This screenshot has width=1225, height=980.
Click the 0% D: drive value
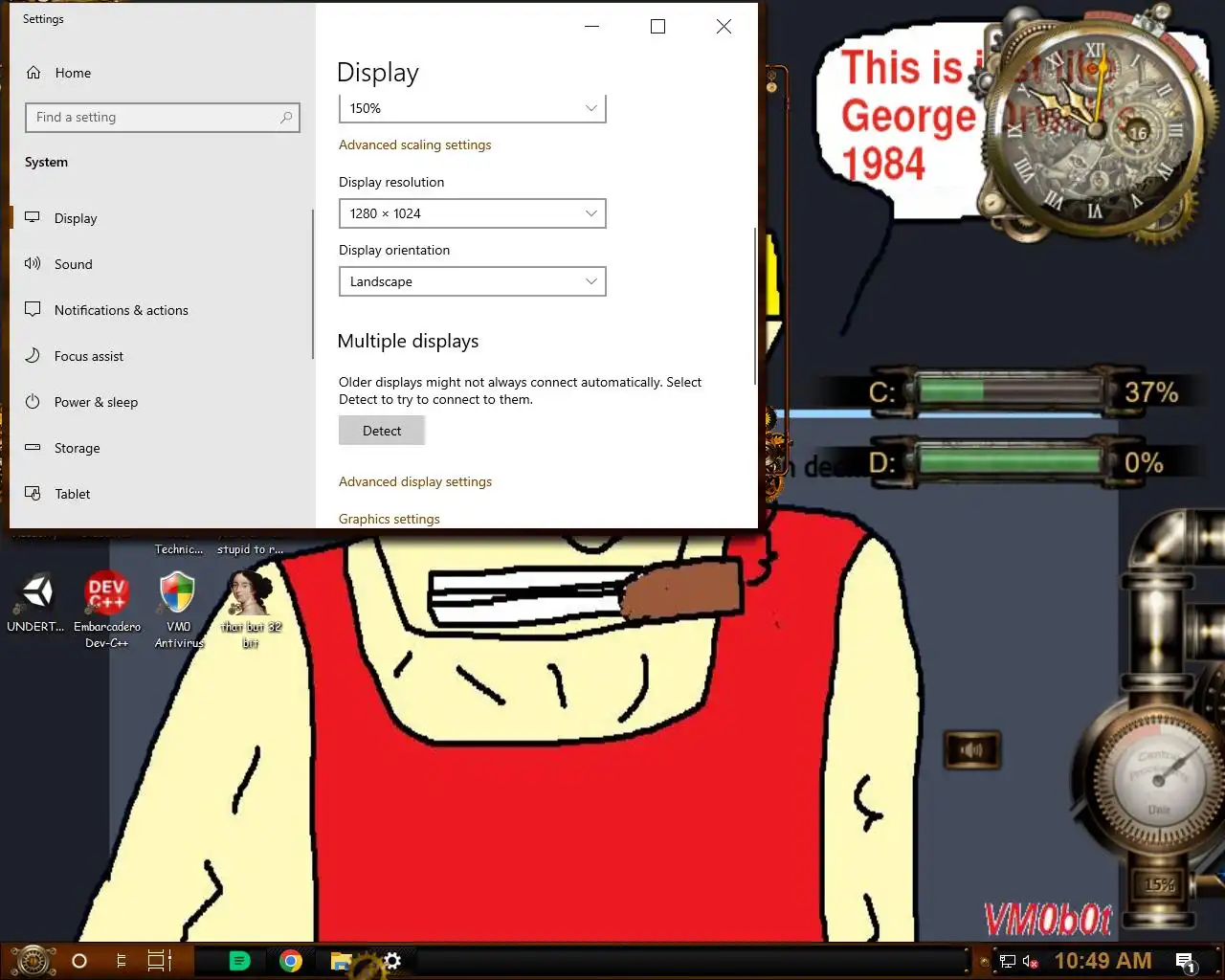1144,463
